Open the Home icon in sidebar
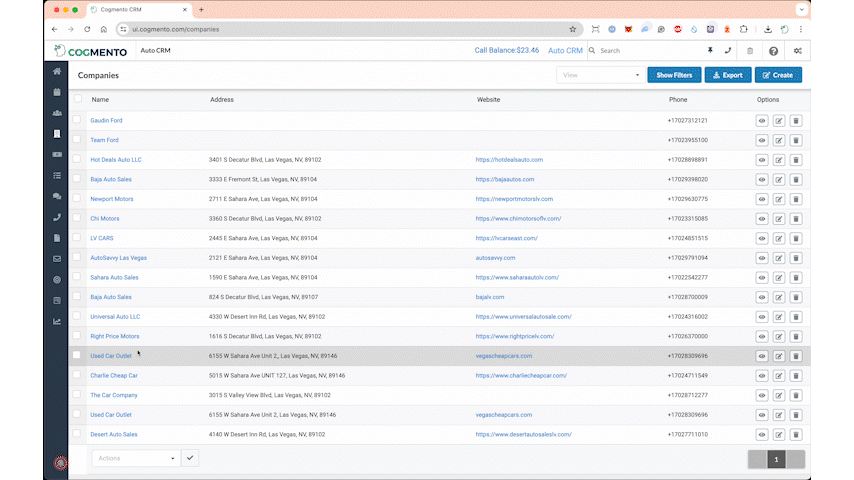Viewport: 854px width, 480px height. [x=57, y=71]
